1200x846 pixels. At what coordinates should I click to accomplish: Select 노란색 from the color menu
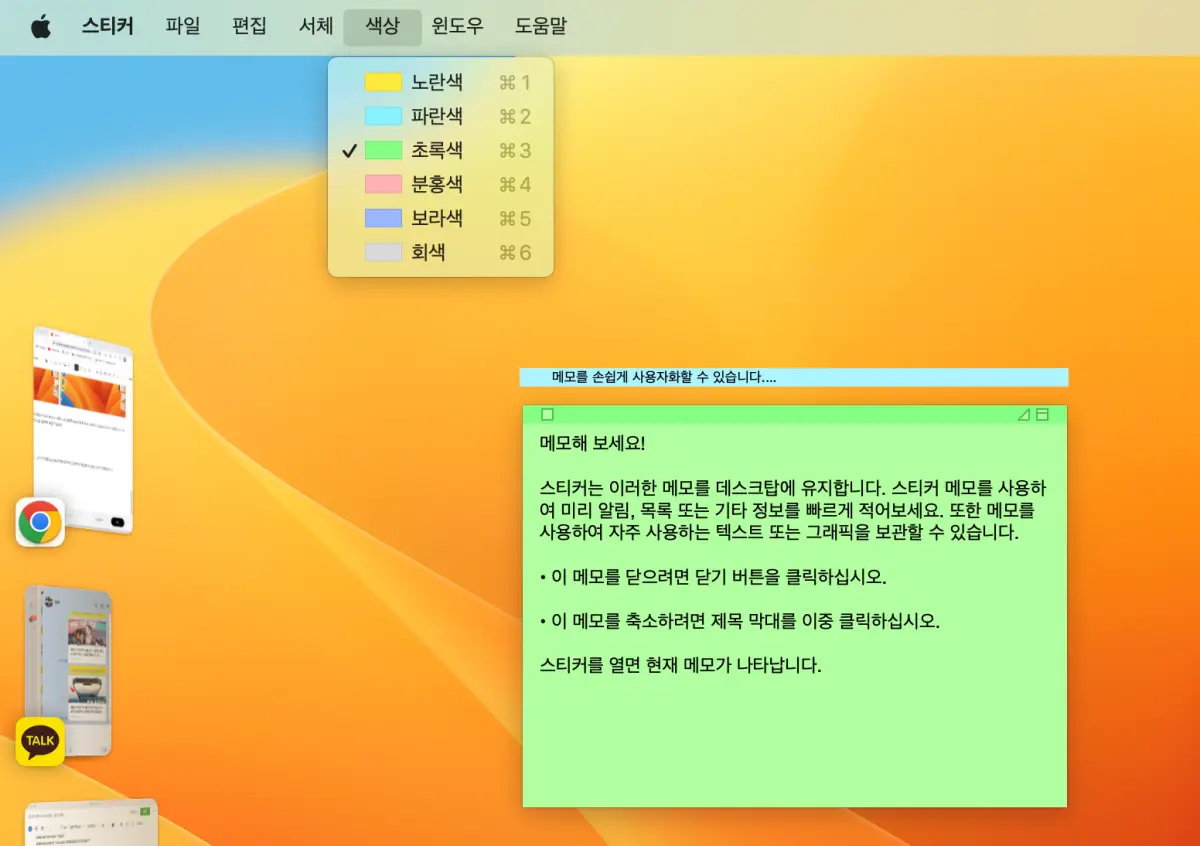tap(435, 82)
